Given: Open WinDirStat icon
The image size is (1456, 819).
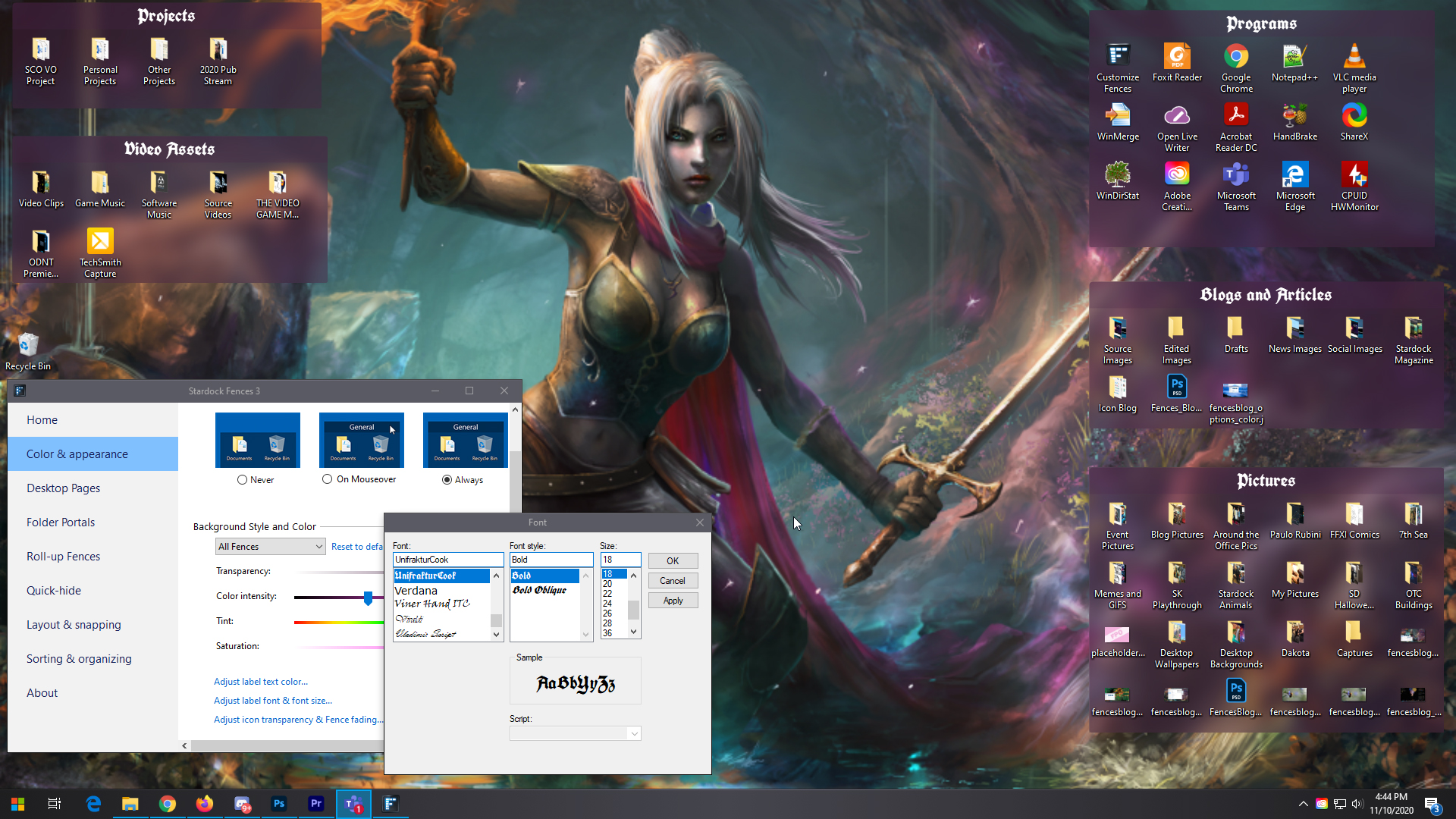Looking at the screenshot, I should [1118, 180].
